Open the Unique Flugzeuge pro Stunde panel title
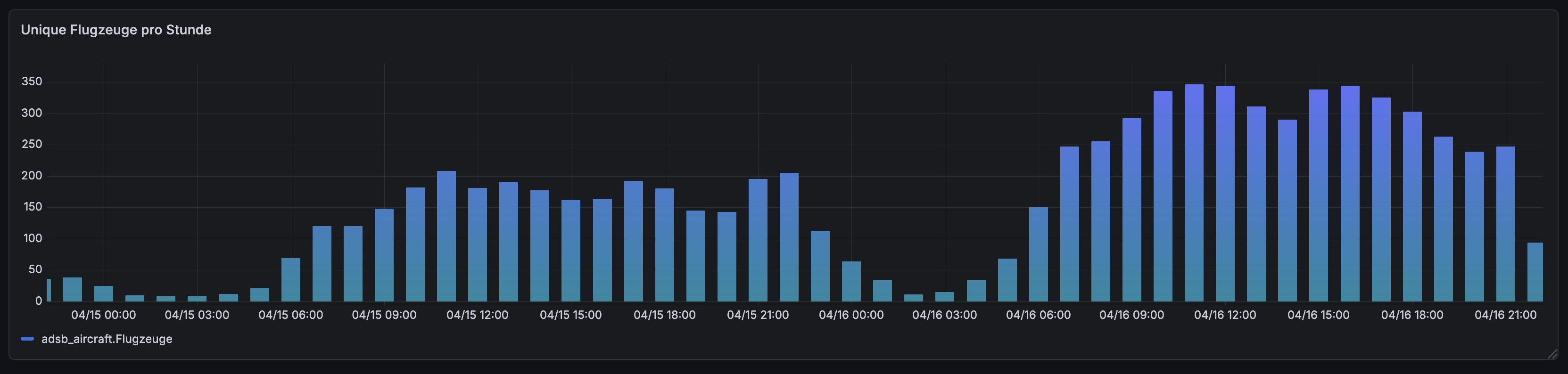 point(116,30)
